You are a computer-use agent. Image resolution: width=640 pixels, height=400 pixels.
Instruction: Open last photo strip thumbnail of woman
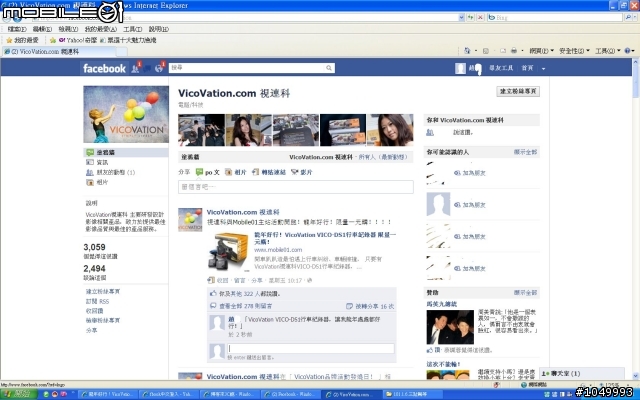(x=390, y=130)
